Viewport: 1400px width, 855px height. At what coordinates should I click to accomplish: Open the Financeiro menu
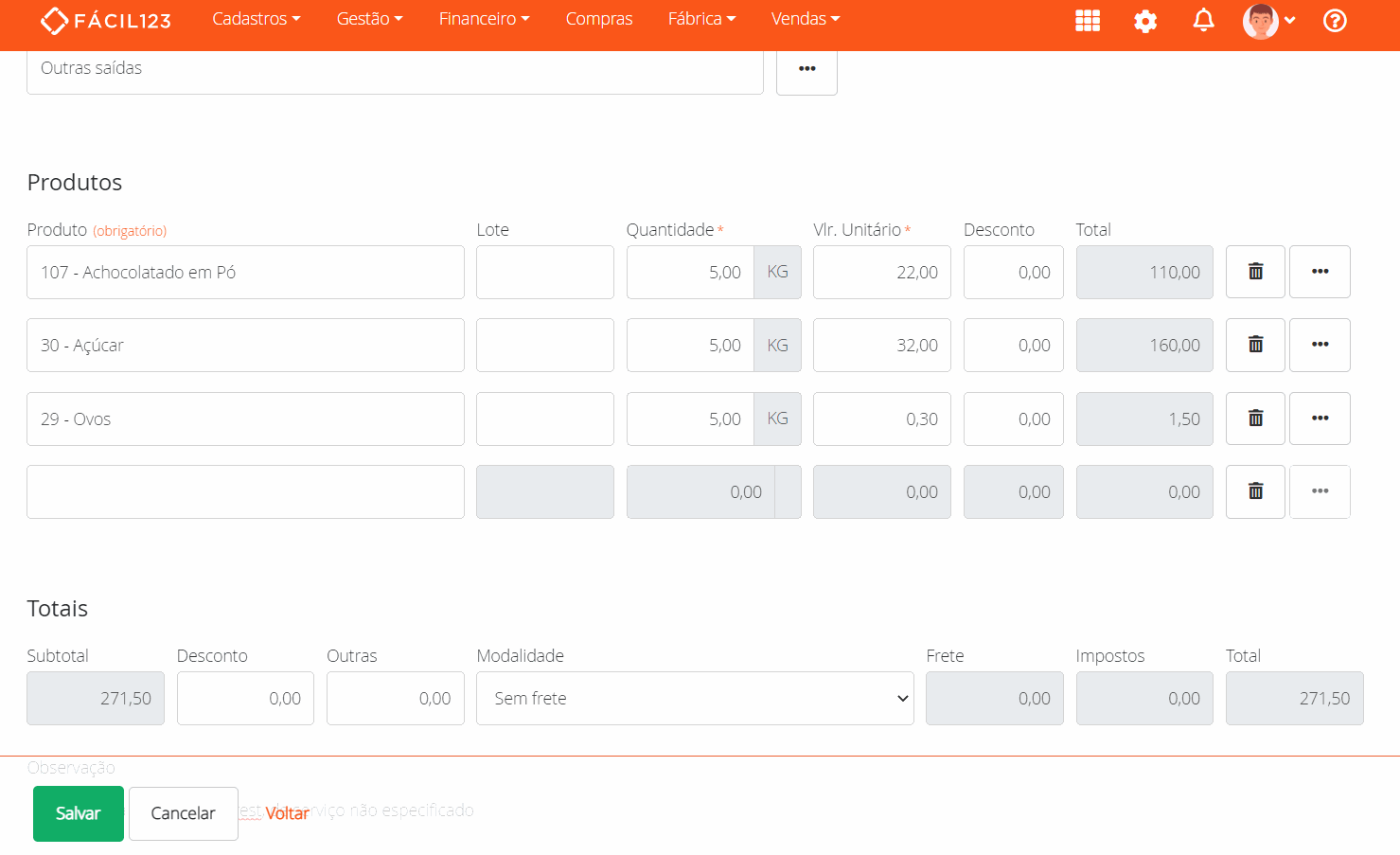(484, 19)
